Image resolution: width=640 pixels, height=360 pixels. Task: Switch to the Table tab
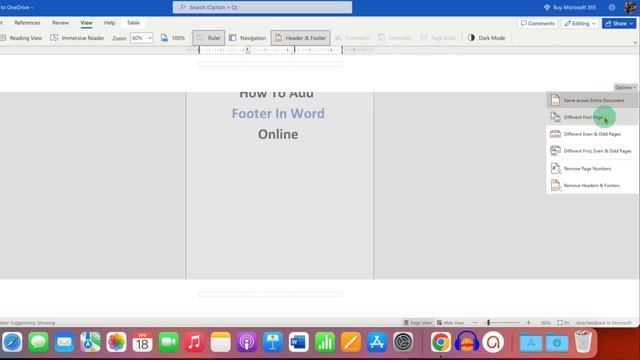pyautogui.click(x=133, y=23)
